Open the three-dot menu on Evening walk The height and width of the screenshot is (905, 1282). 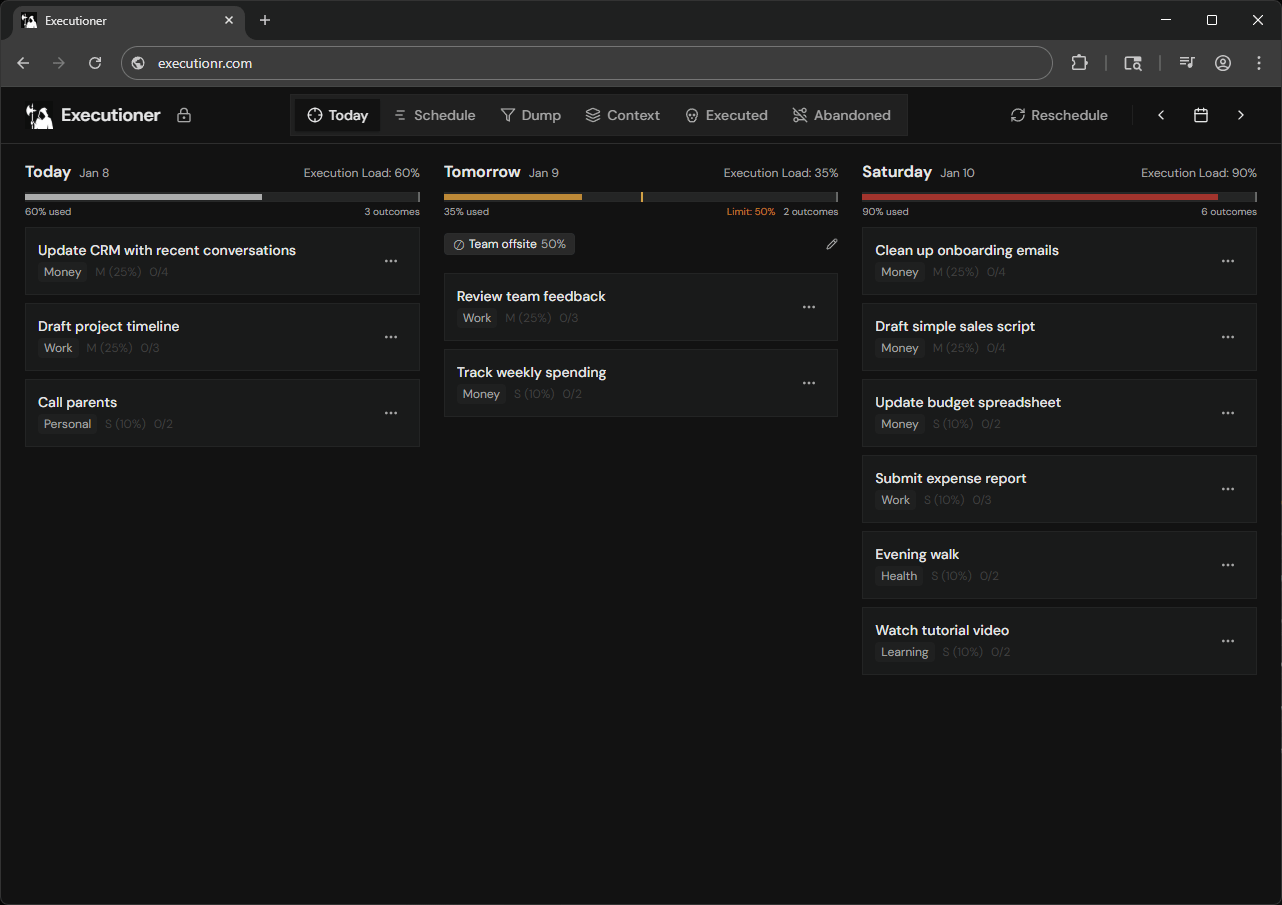[x=1228, y=565]
